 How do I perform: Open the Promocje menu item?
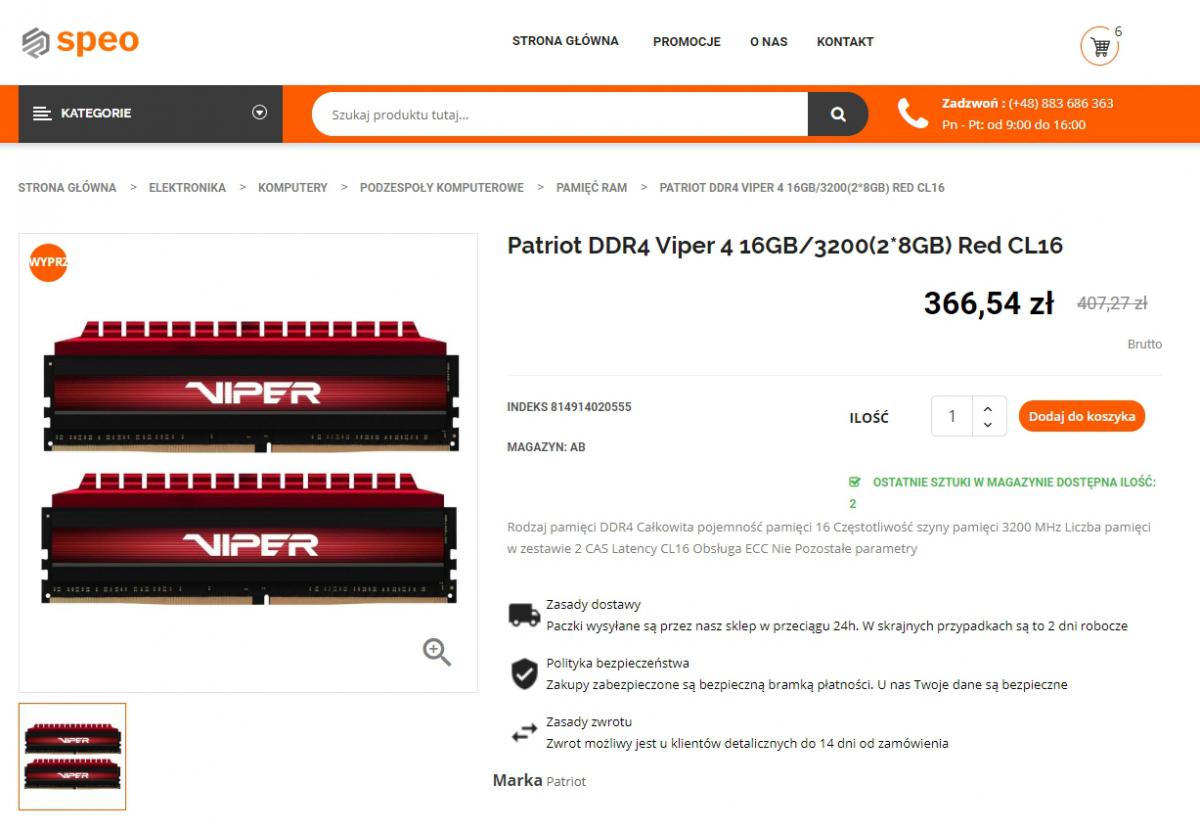(x=687, y=42)
